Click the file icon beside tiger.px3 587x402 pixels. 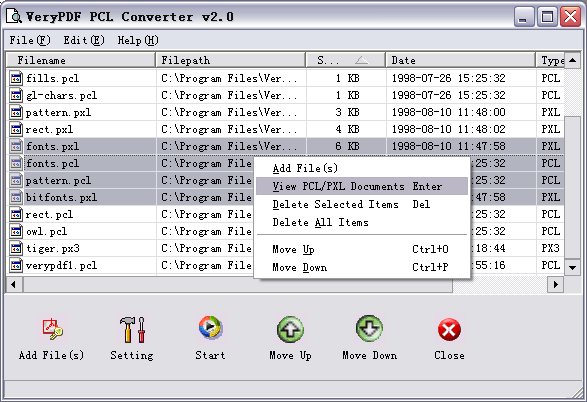click(16, 249)
